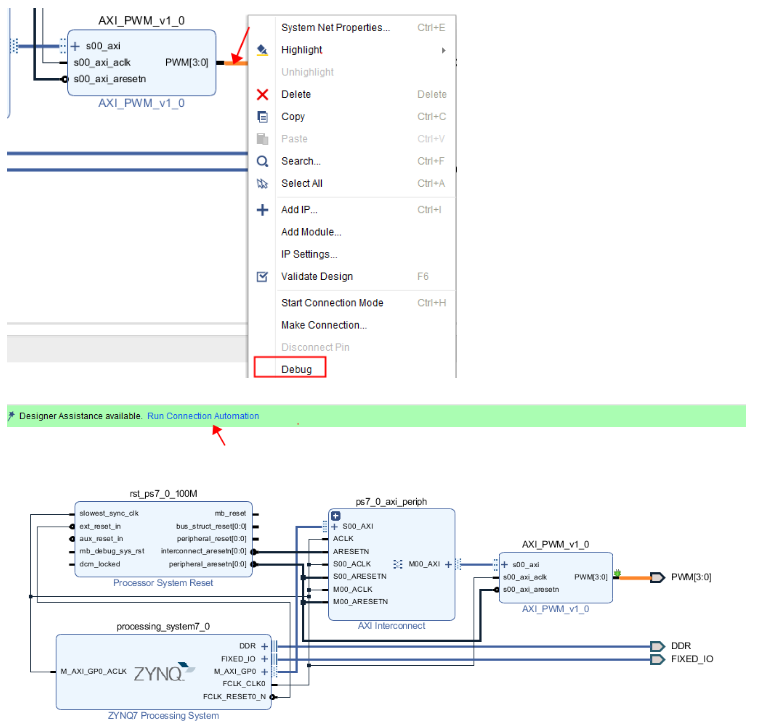The width and height of the screenshot is (757, 728).
Task: Select the orange PWM[3:0] net wire
Action: coord(635,578)
